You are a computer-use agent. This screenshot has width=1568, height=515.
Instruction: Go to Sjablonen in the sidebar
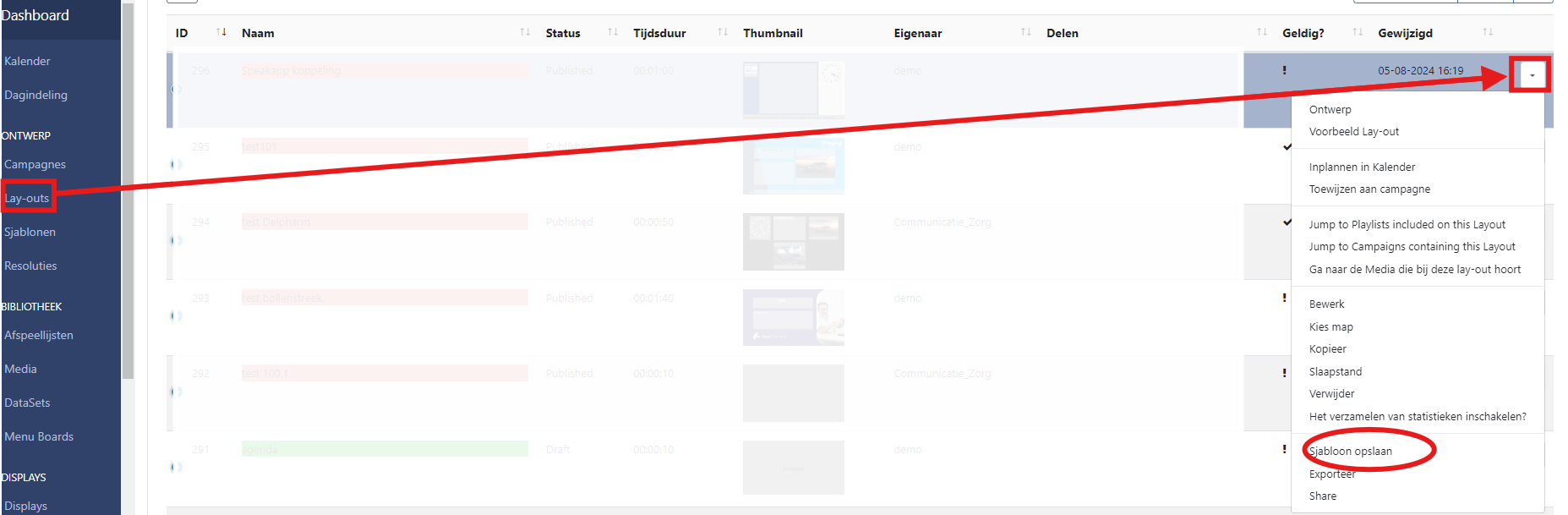[30, 232]
